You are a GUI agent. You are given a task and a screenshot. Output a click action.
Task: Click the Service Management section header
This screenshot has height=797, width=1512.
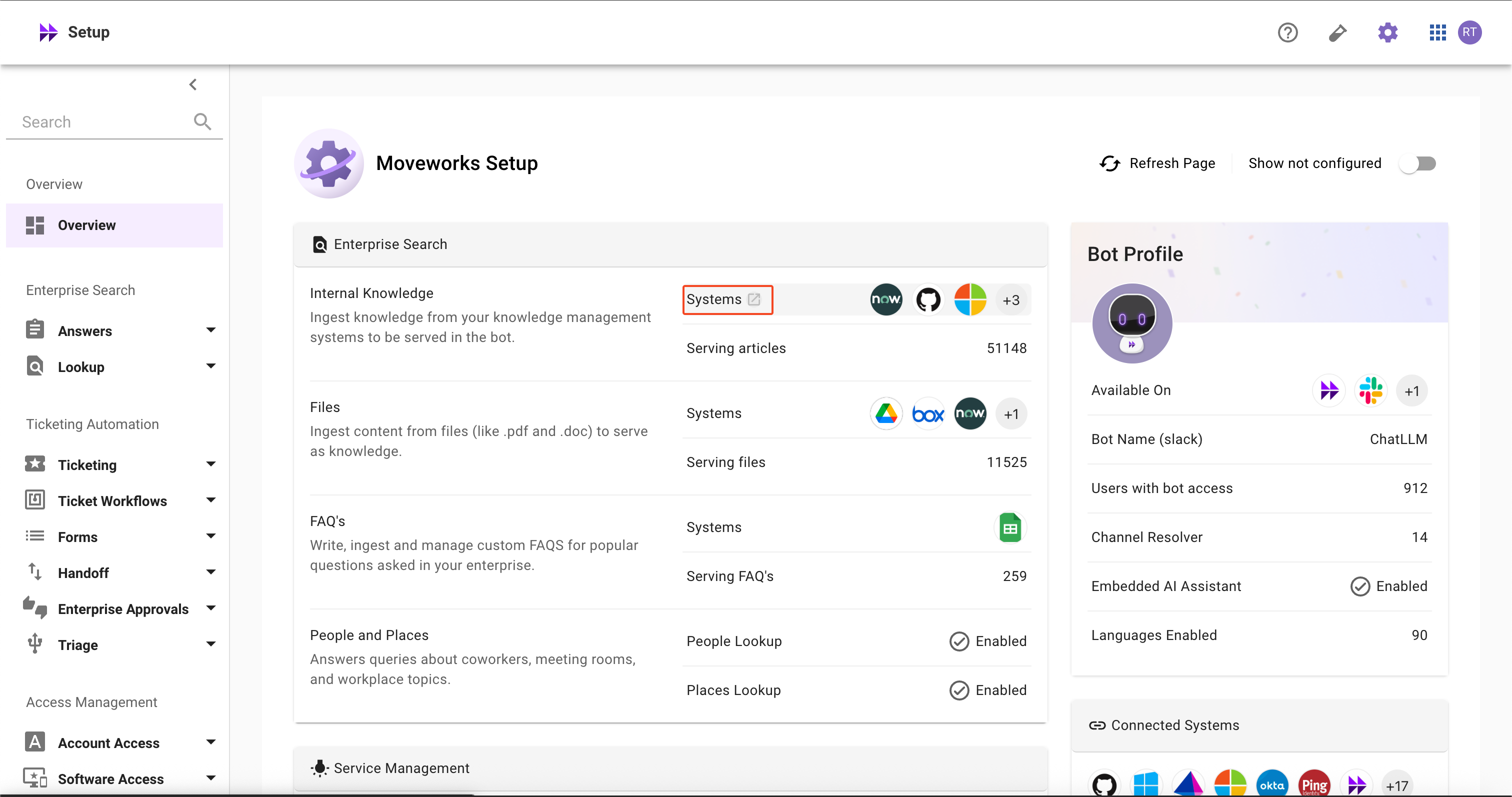coord(670,768)
